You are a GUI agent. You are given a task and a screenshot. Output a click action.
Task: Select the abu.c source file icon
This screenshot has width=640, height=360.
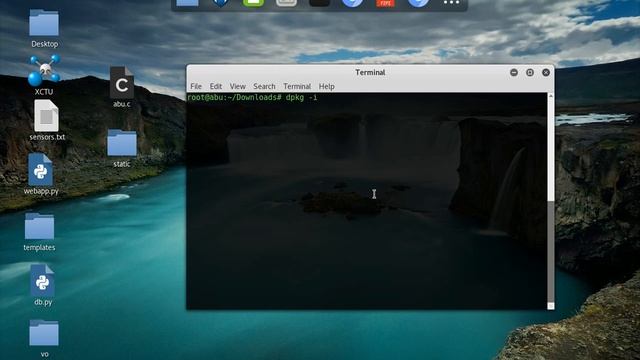pyautogui.click(x=122, y=83)
